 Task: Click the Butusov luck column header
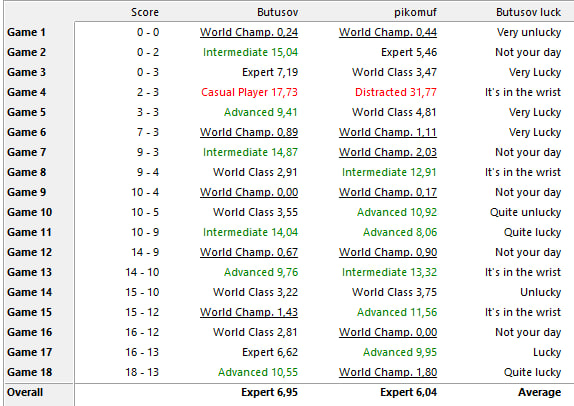point(528,12)
